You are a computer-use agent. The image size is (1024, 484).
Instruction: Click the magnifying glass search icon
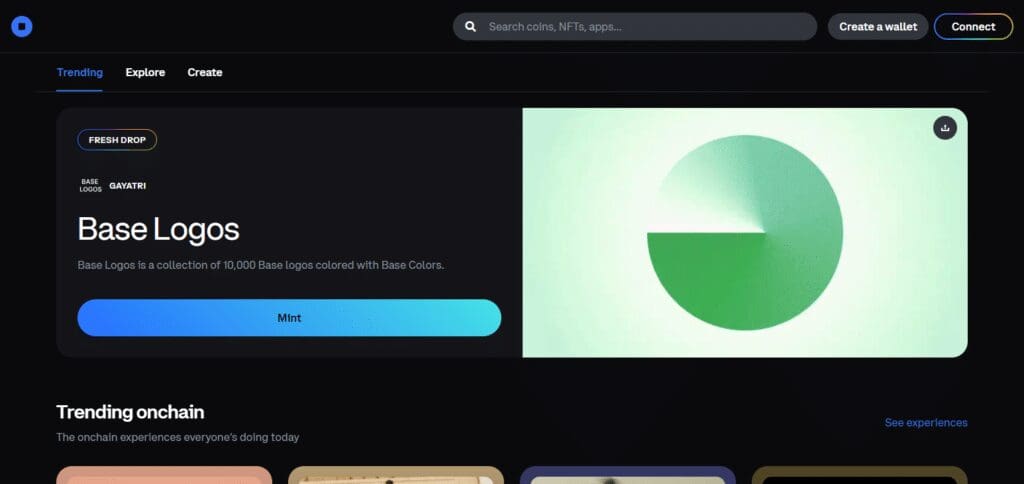[470, 27]
